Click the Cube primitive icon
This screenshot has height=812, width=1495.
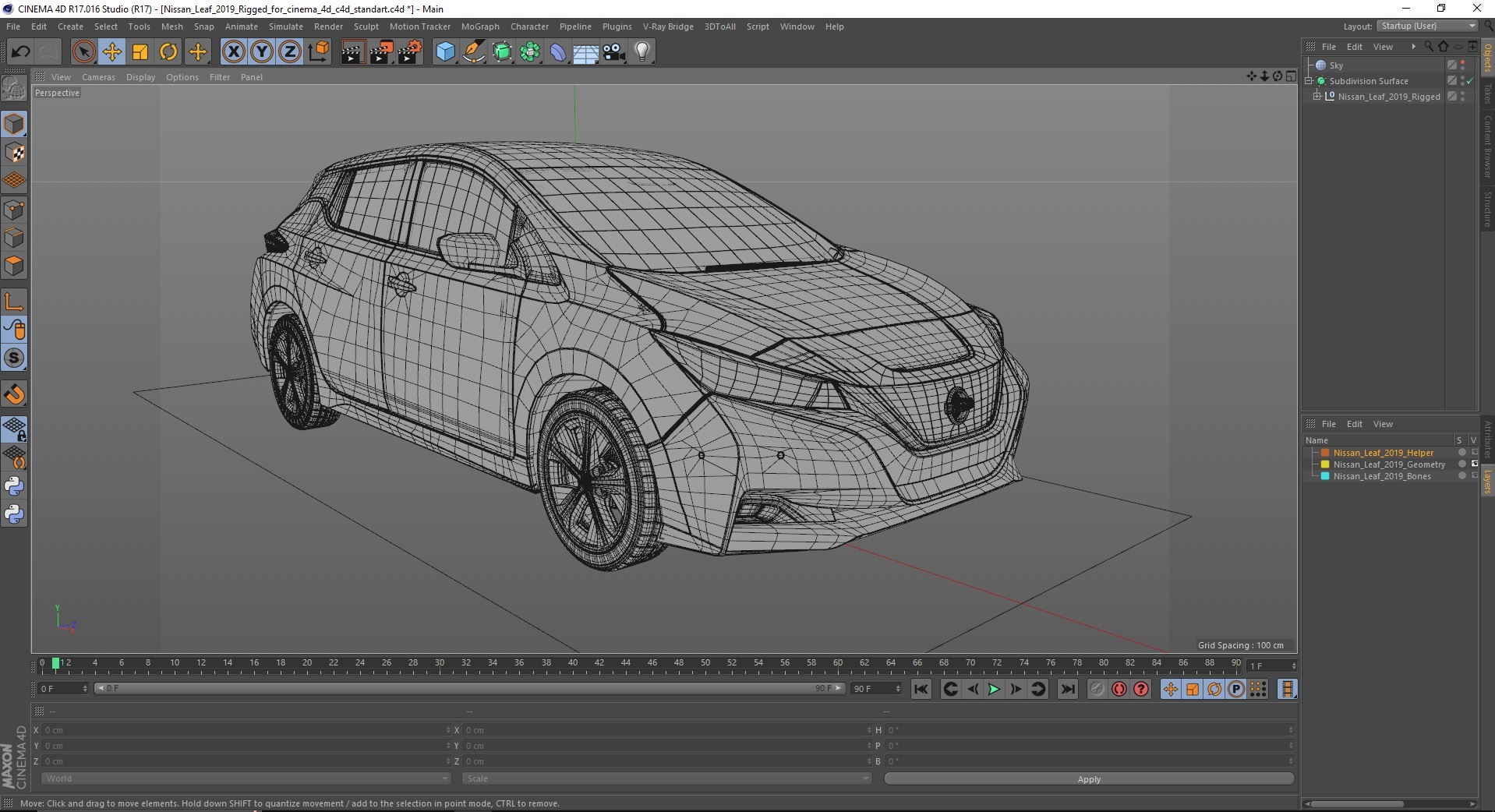[x=445, y=52]
